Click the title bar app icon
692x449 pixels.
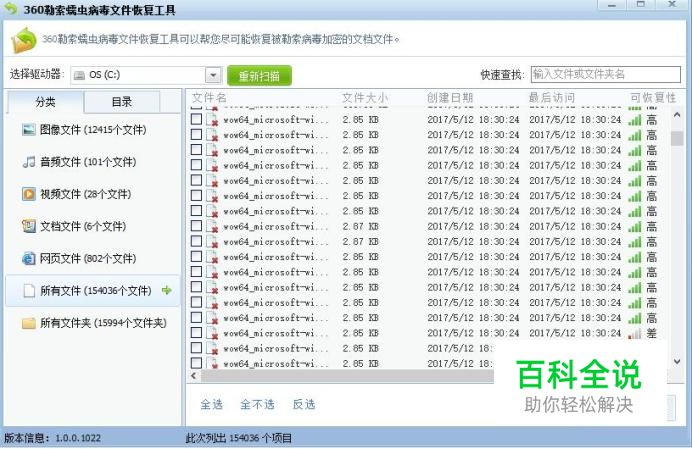pyautogui.click(x=11, y=8)
